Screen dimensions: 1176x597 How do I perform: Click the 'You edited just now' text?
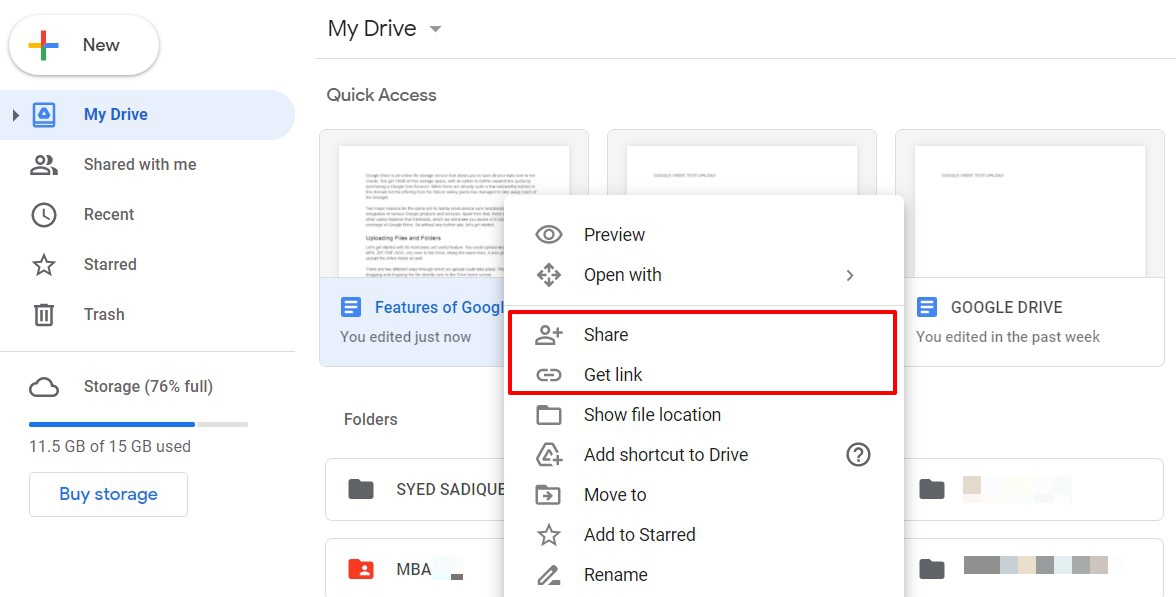coord(405,338)
